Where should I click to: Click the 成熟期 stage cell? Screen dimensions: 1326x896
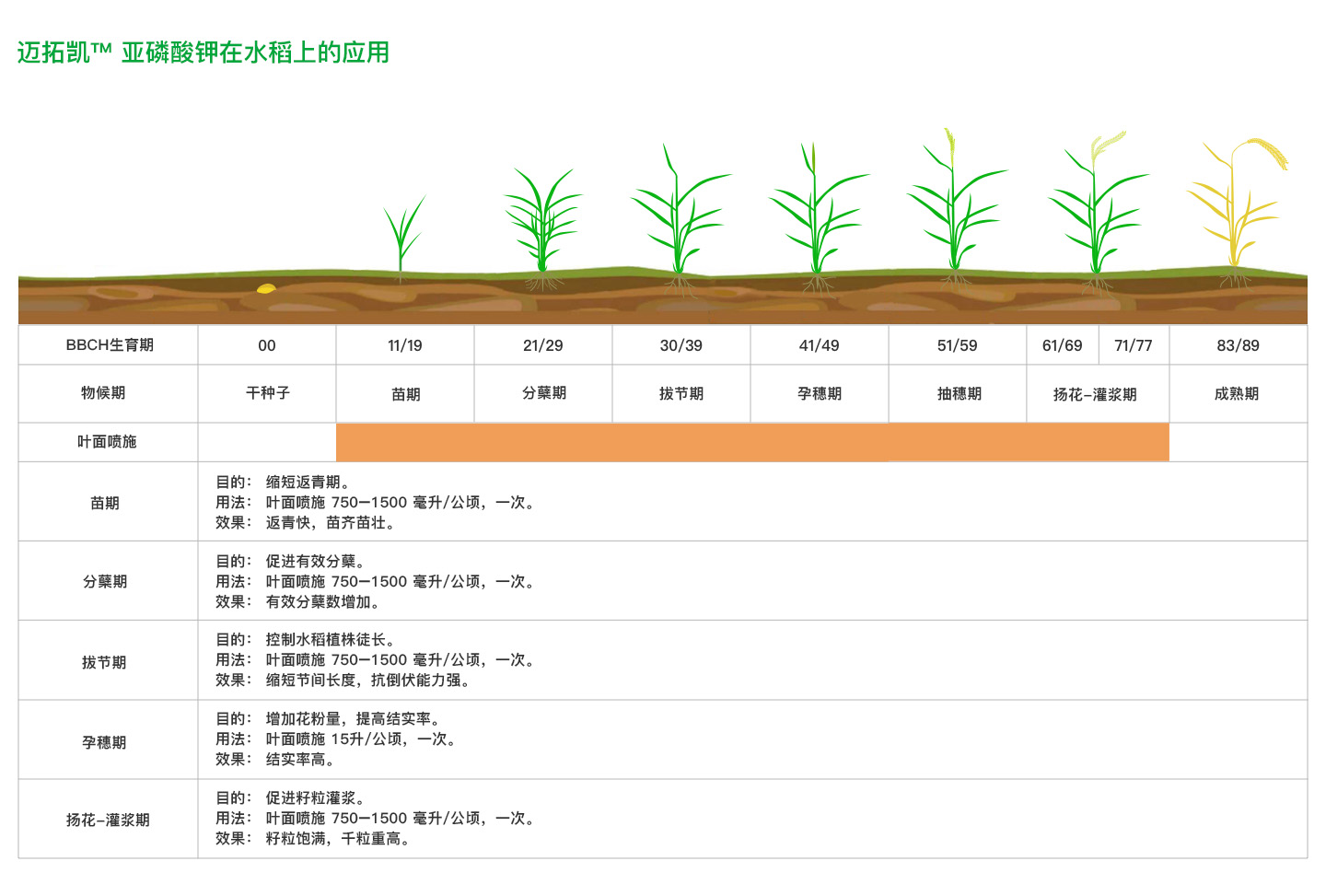click(x=1236, y=393)
